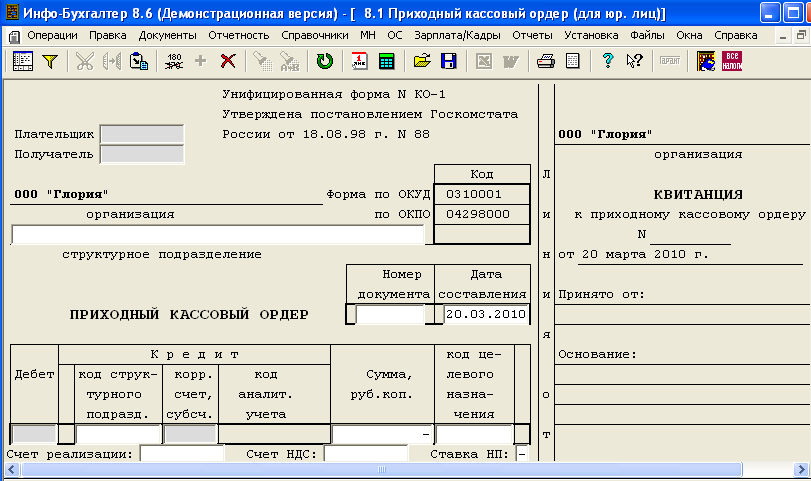Click the структурное подразделение input field
This screenshot has width=811, height=481.
[x=217, y=234]
